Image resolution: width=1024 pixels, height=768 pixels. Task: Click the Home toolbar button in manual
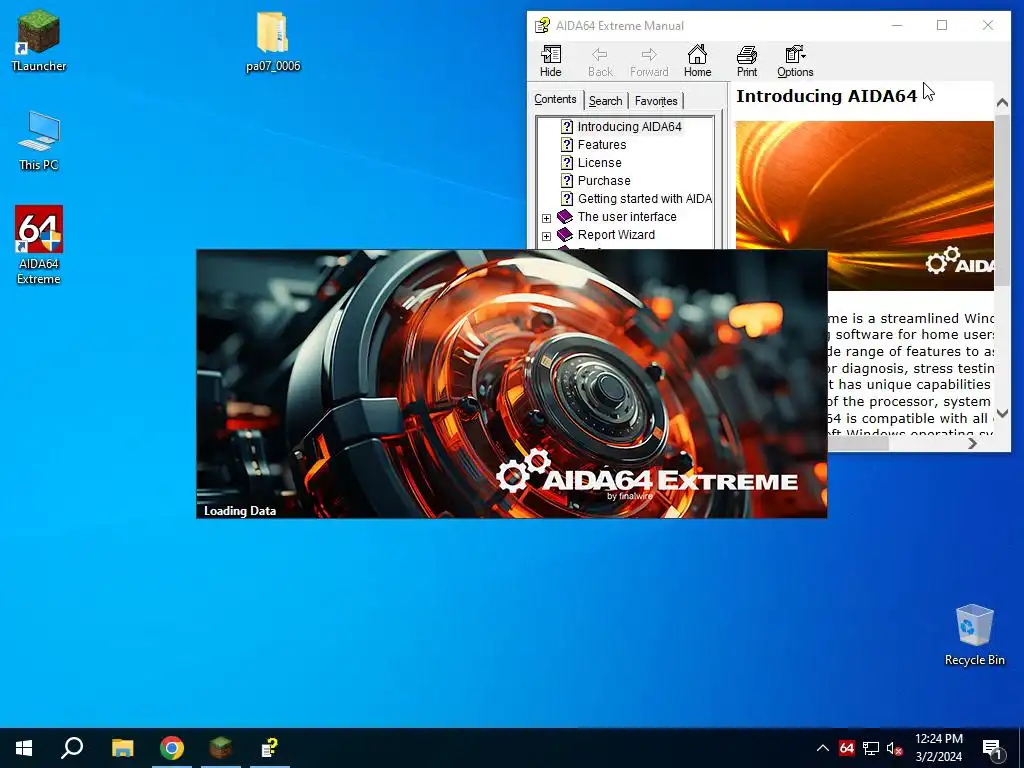pyautogui.click(x=697, y=61)
